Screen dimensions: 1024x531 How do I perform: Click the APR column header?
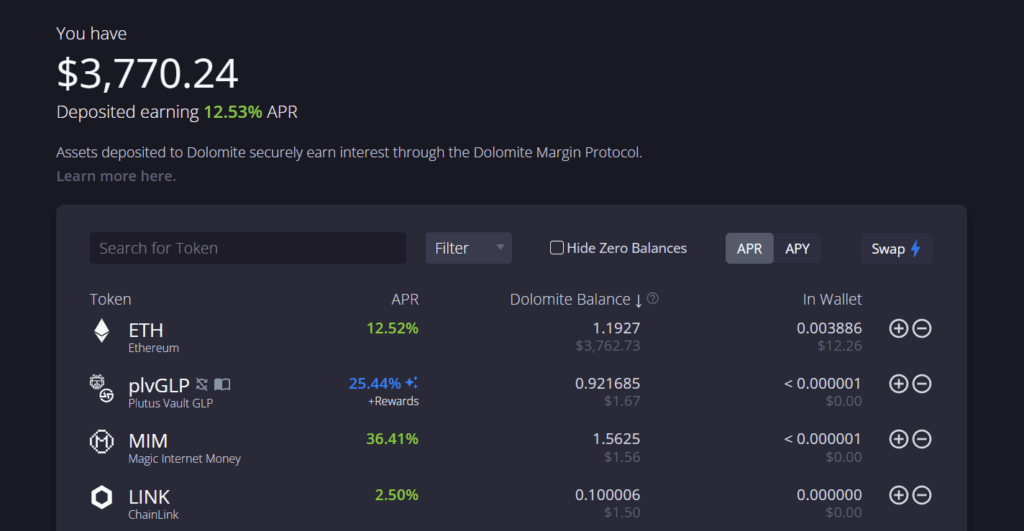point(404,299)
